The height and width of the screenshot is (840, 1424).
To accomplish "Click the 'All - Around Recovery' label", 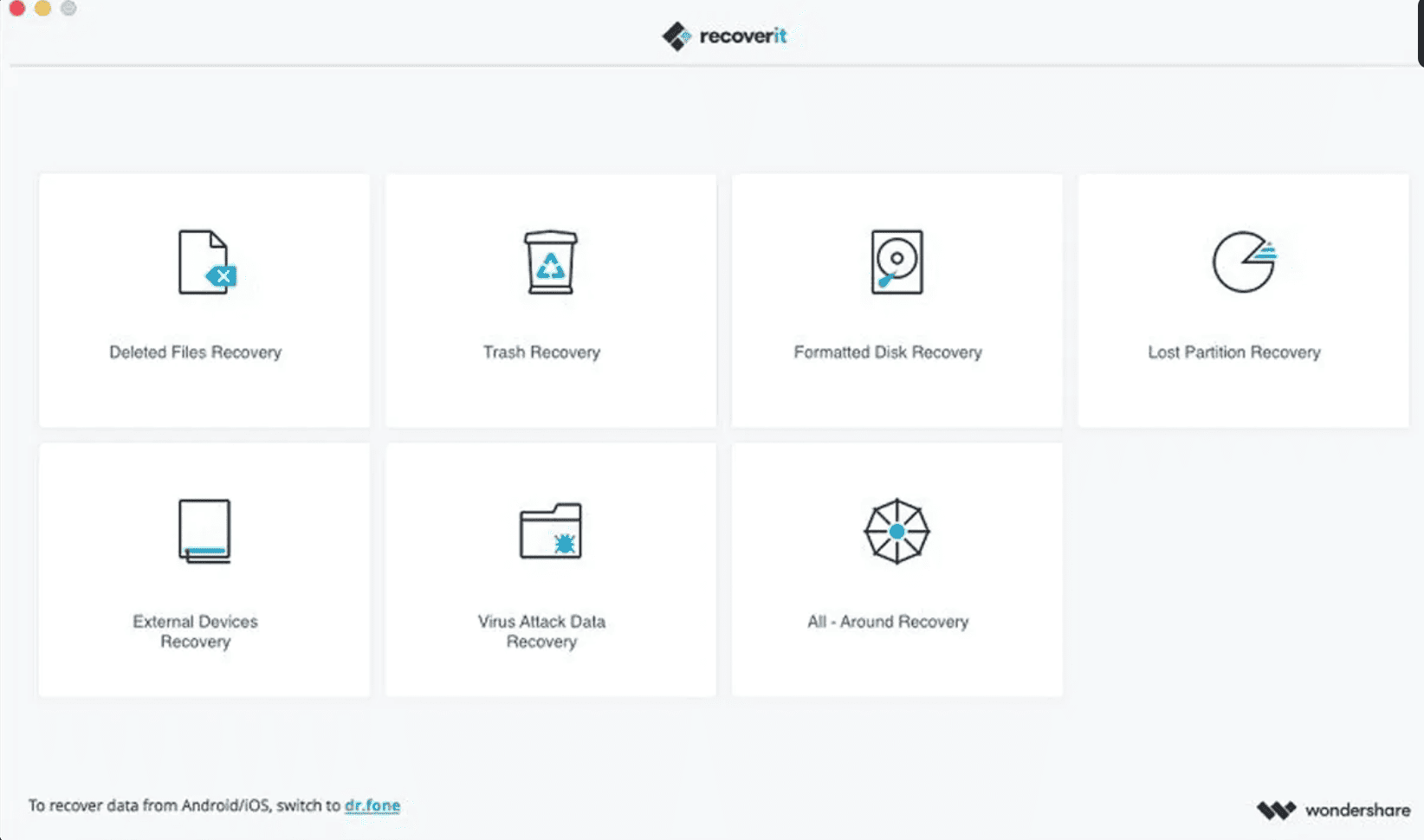I will (x=888, y=622).
